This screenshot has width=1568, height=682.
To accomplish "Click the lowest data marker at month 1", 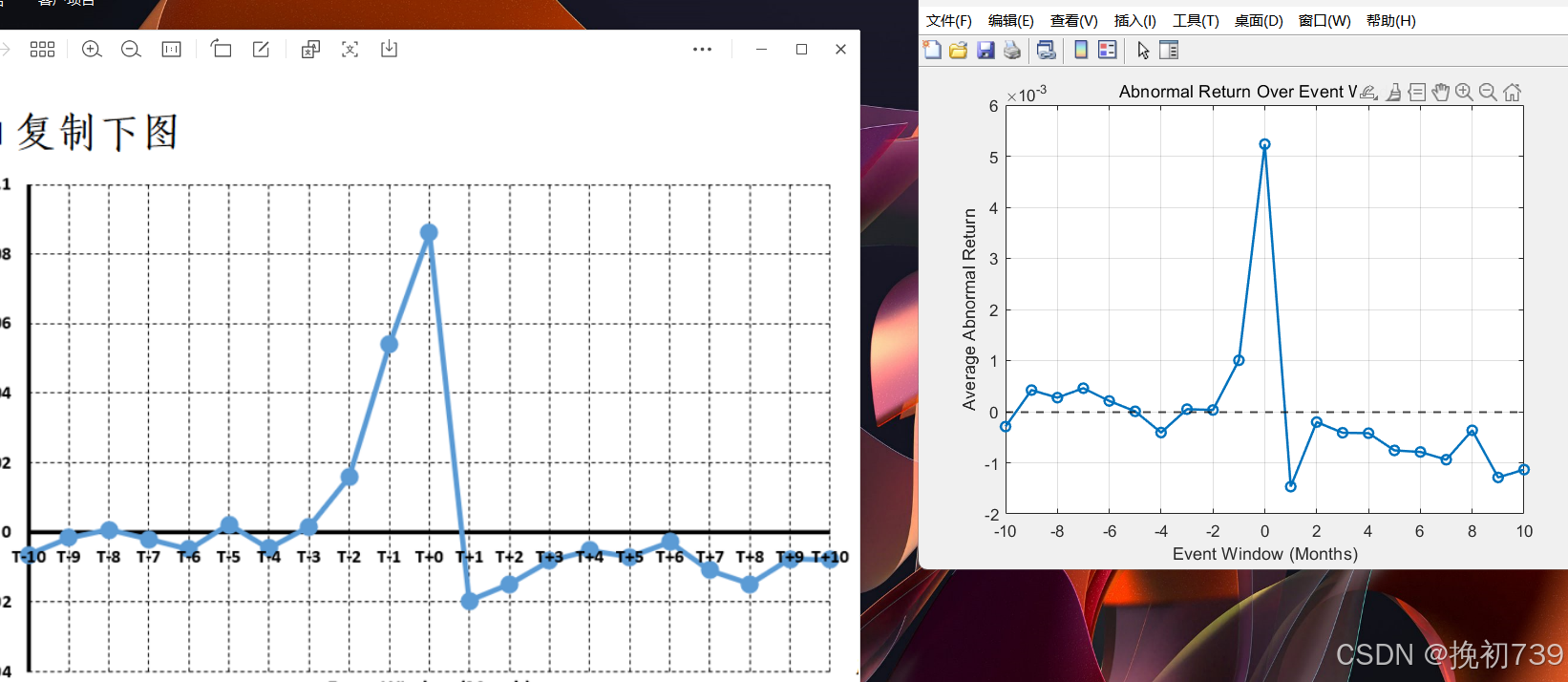I will coord(1291,487).
